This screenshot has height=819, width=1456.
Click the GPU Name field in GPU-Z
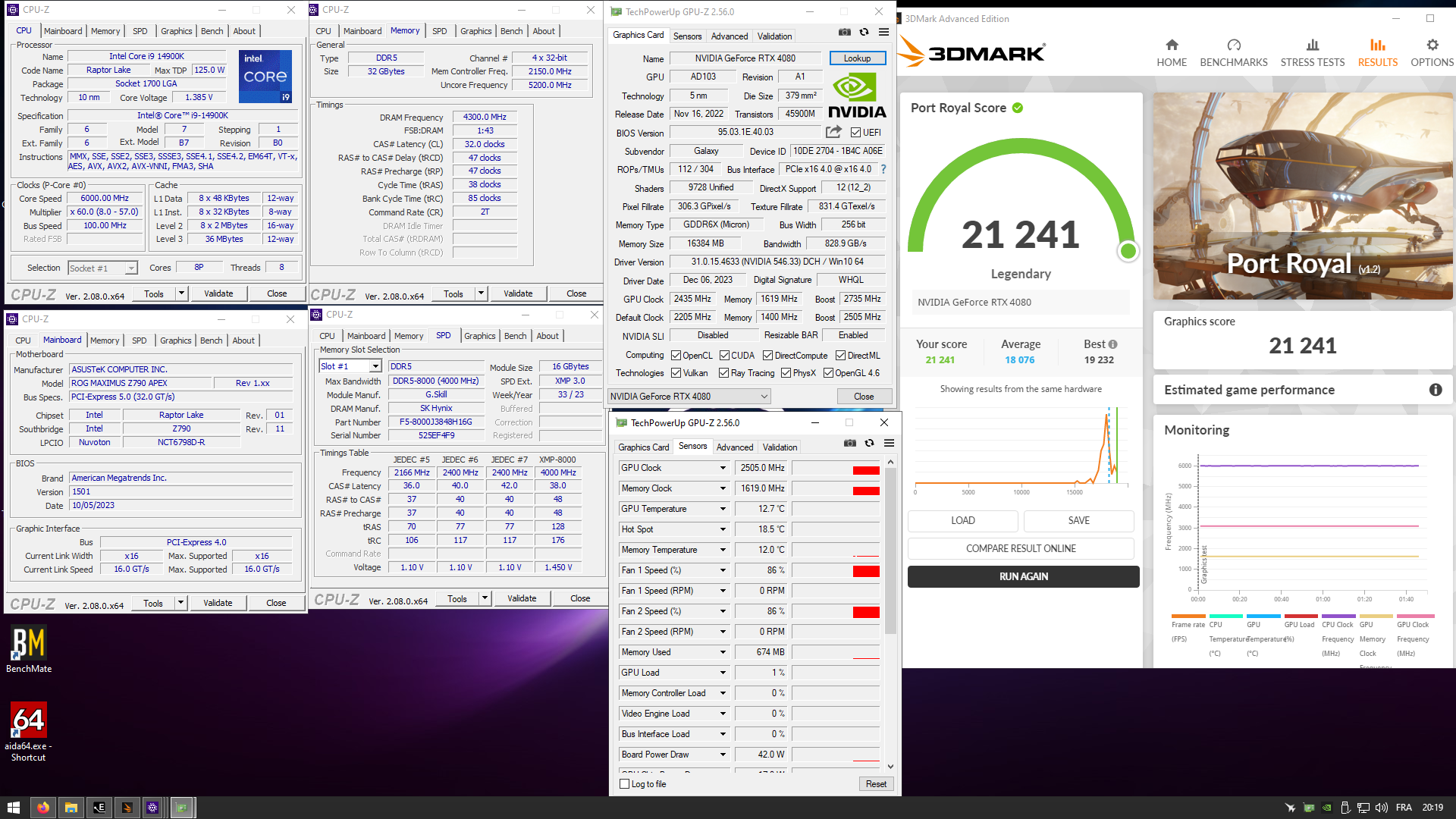point(745,58)
